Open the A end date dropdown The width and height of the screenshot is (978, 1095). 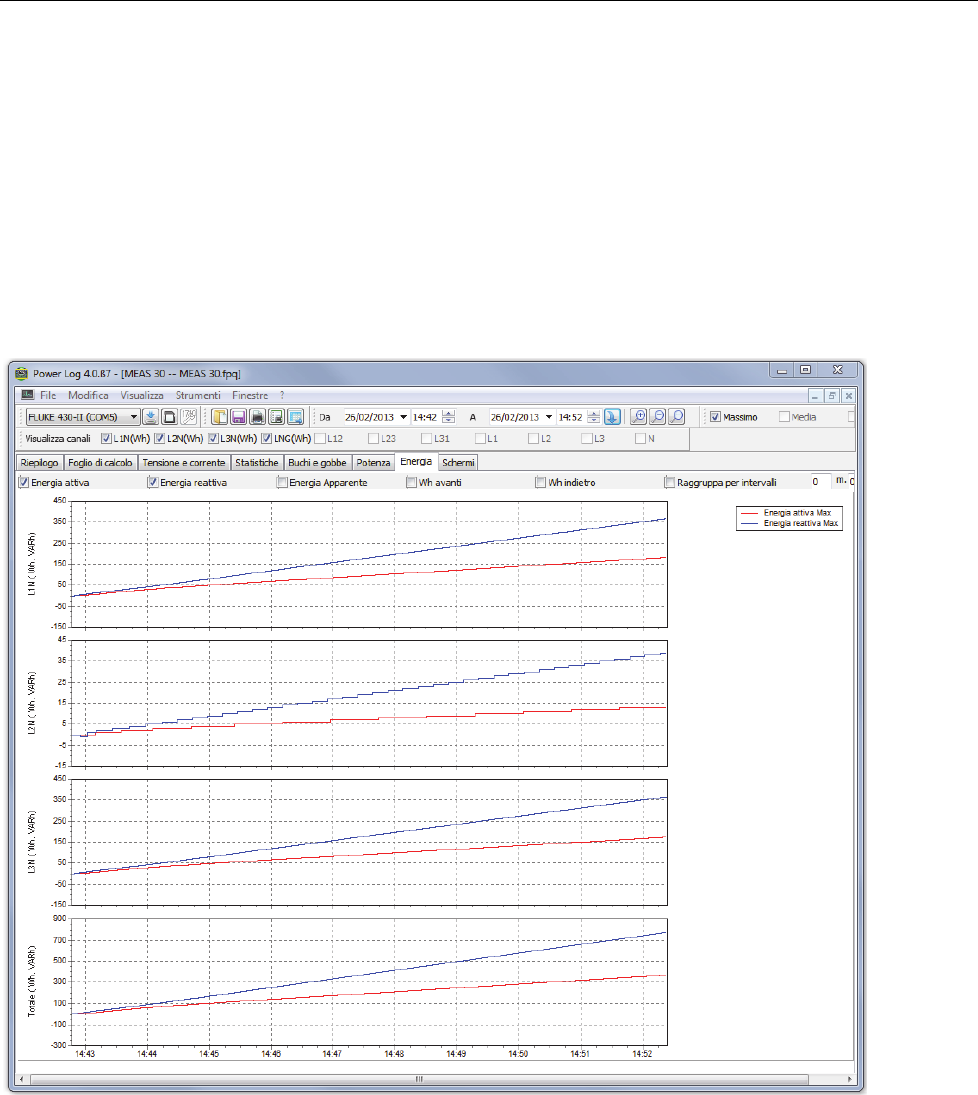pos(549,417)
